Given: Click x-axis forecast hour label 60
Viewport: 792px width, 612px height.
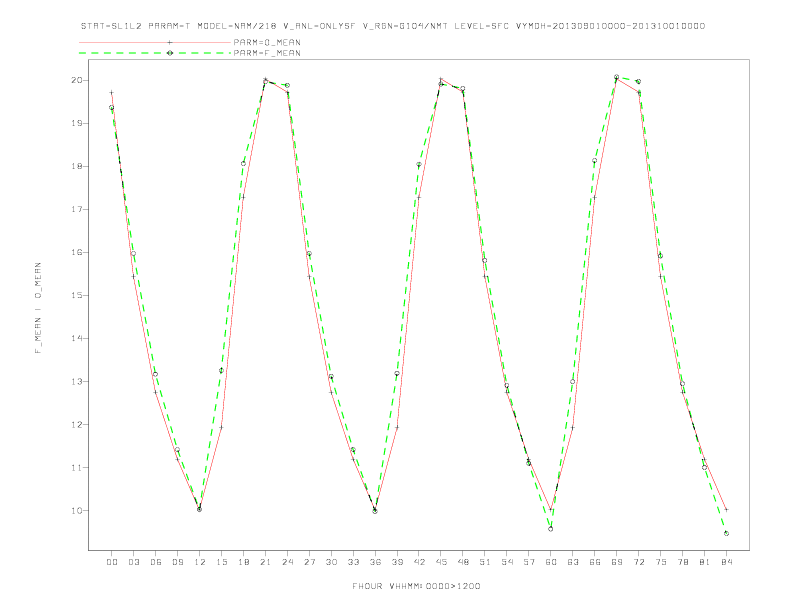Looking at the screenshot, I should pos(551,562).
